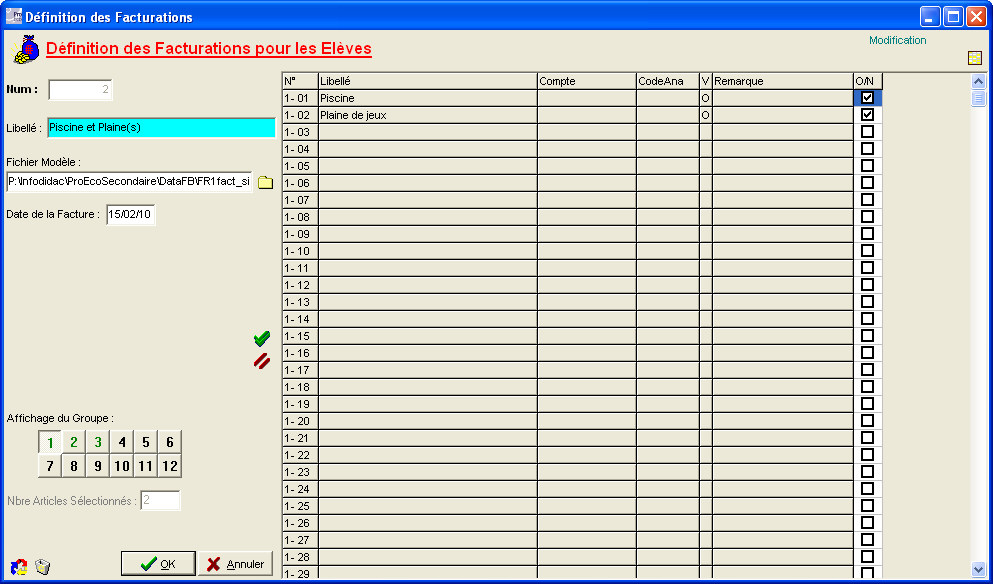Check the O/N box in row 1-20
This screenshot has width=993, height=584.
(868, 421)
